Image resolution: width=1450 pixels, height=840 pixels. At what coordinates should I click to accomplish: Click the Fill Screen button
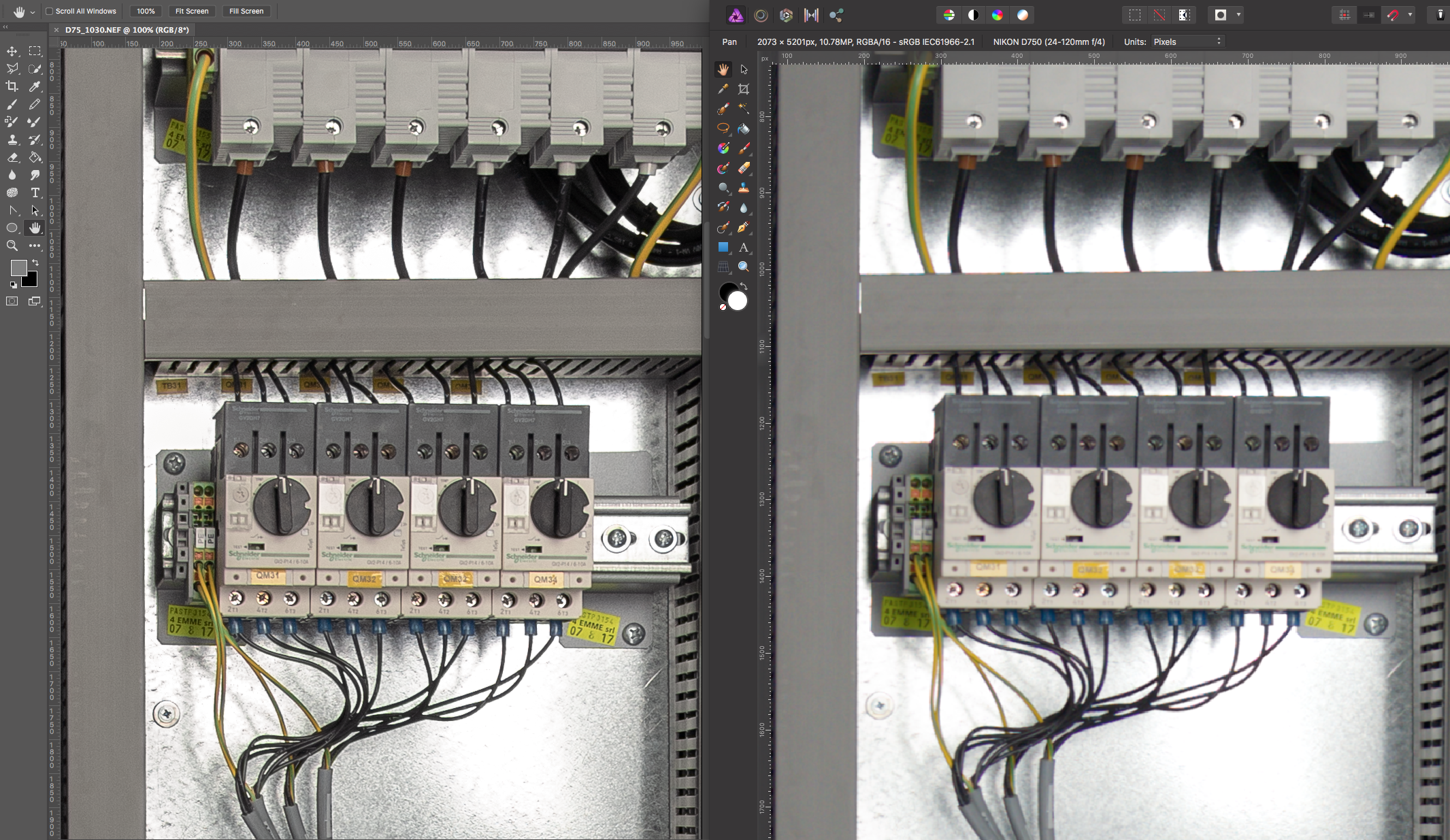coord(246,11)
